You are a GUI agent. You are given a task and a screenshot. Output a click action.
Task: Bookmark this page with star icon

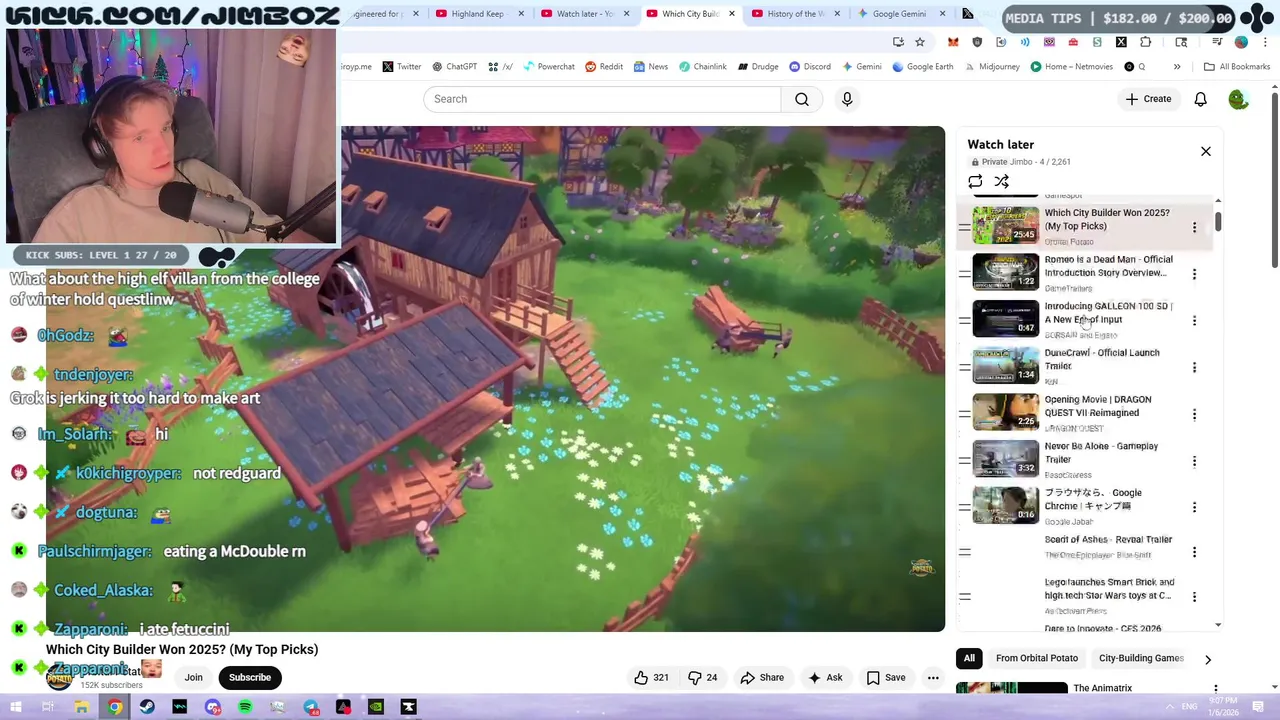[x=920, y=42]
